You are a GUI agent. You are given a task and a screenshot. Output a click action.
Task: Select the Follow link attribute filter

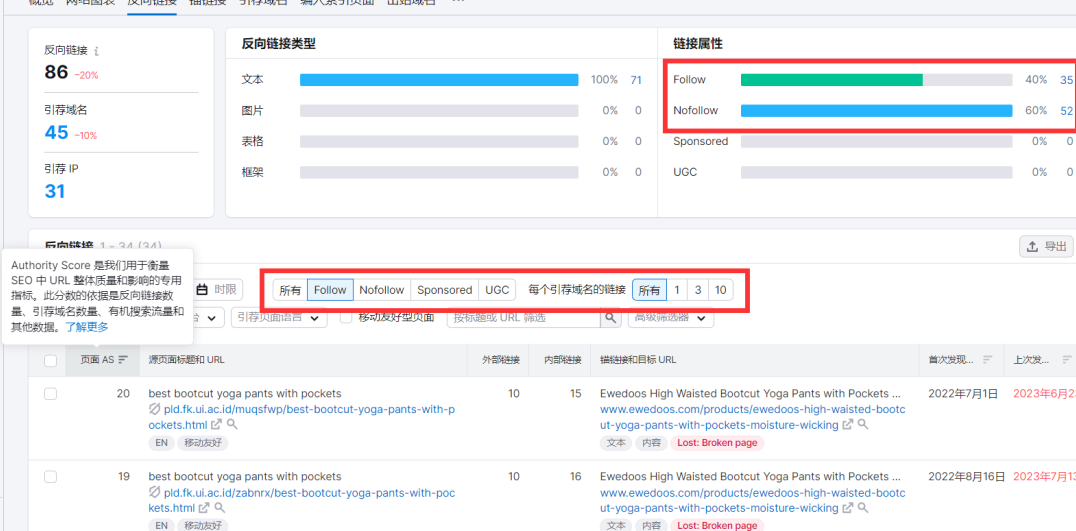[x=330, y=290]
